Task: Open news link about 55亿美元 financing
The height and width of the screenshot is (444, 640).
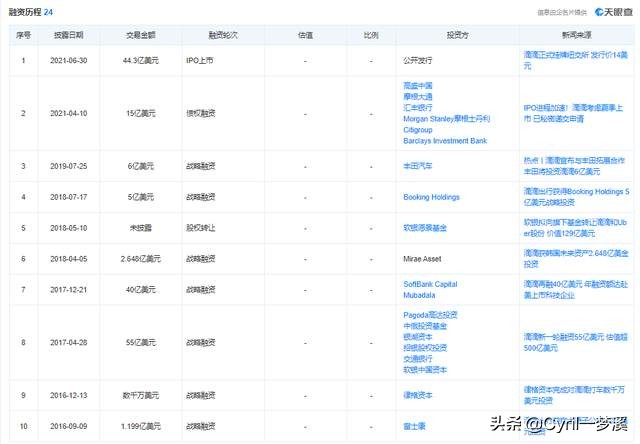Action: click(x=576, y=343)
